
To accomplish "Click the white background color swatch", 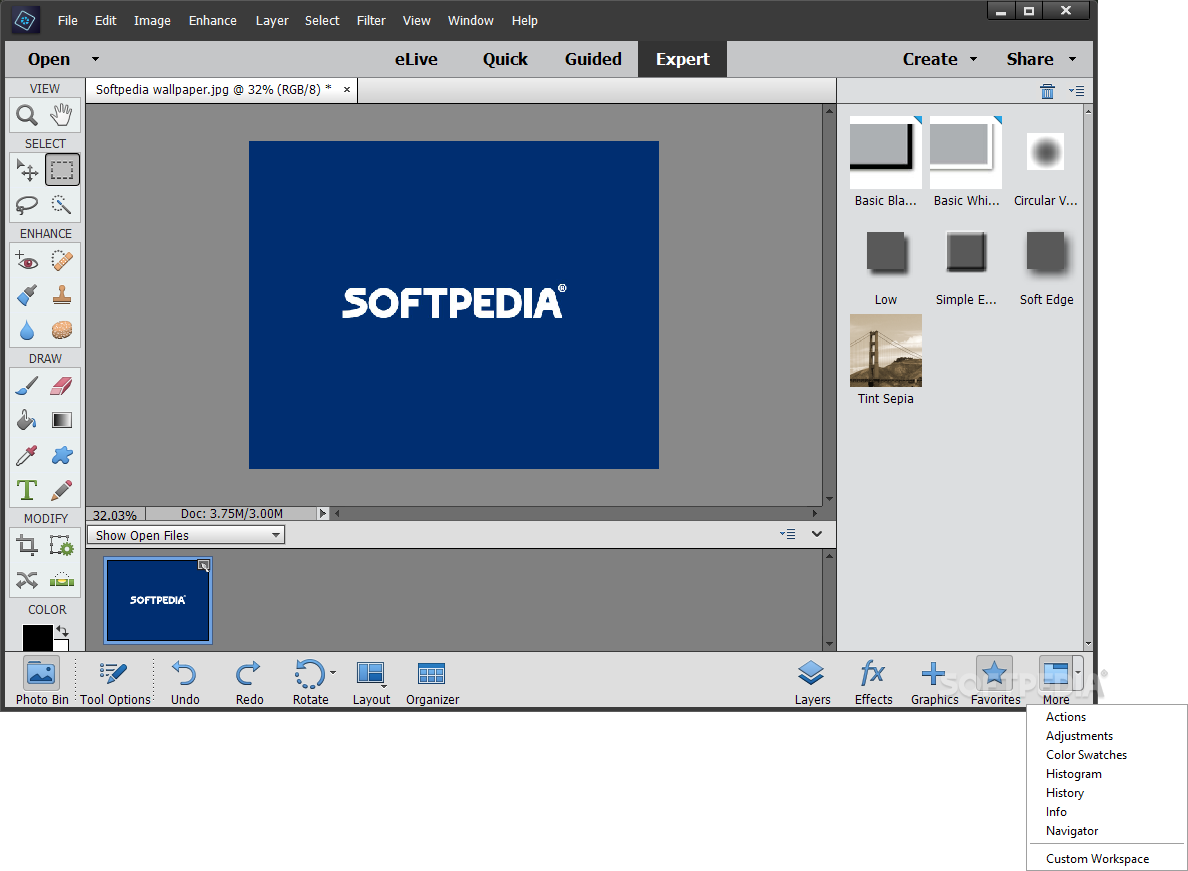I will pos(62,645).
